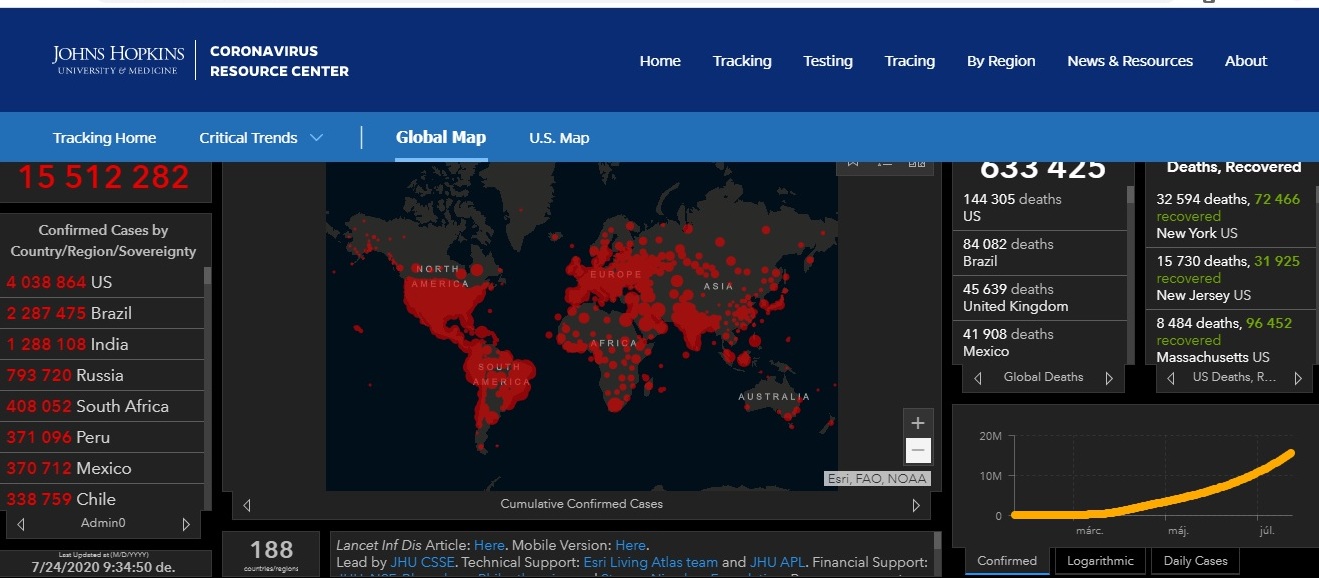Select the 144 305 deaths US entry
Viewport: 1319px width, 578px height.
click(x=1040, y=208)
